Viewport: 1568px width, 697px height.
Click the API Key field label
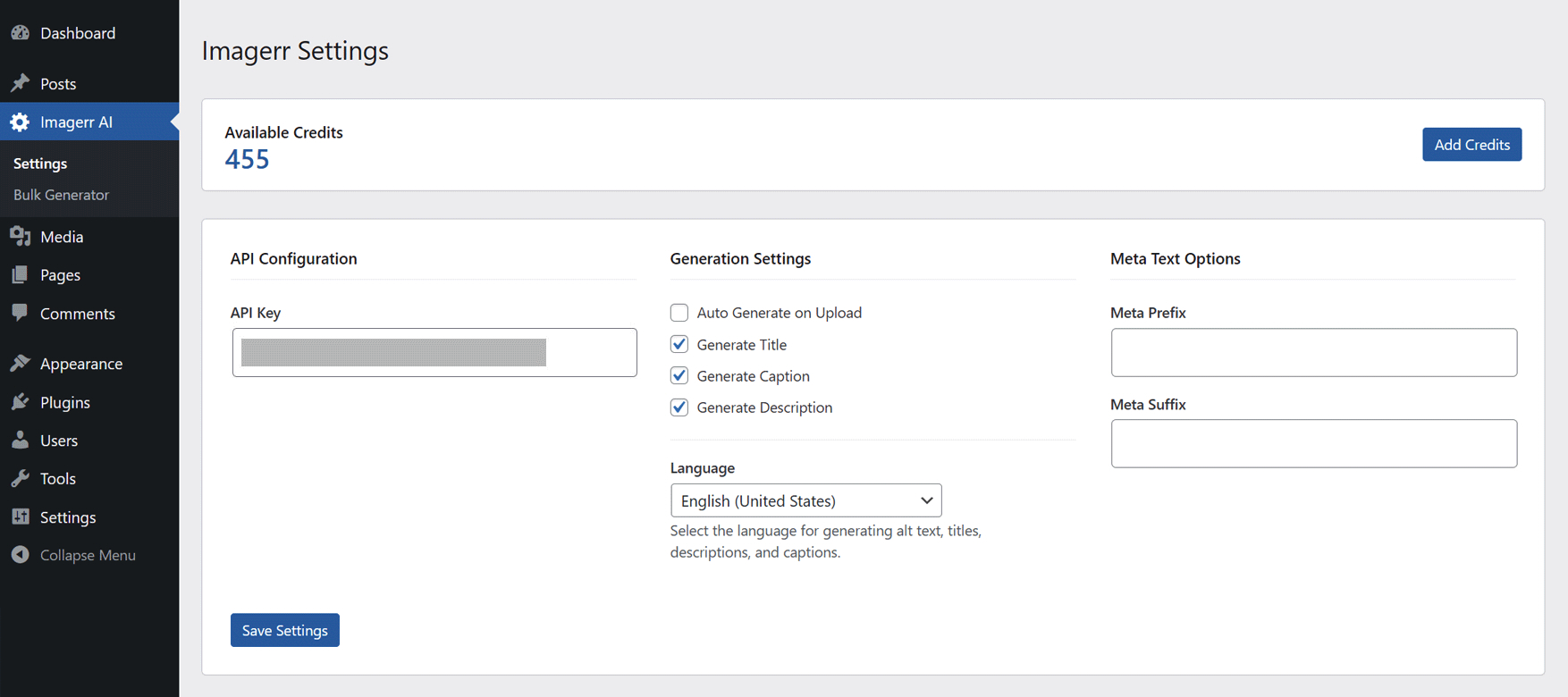pyautogui.click(x=256, y=313)
